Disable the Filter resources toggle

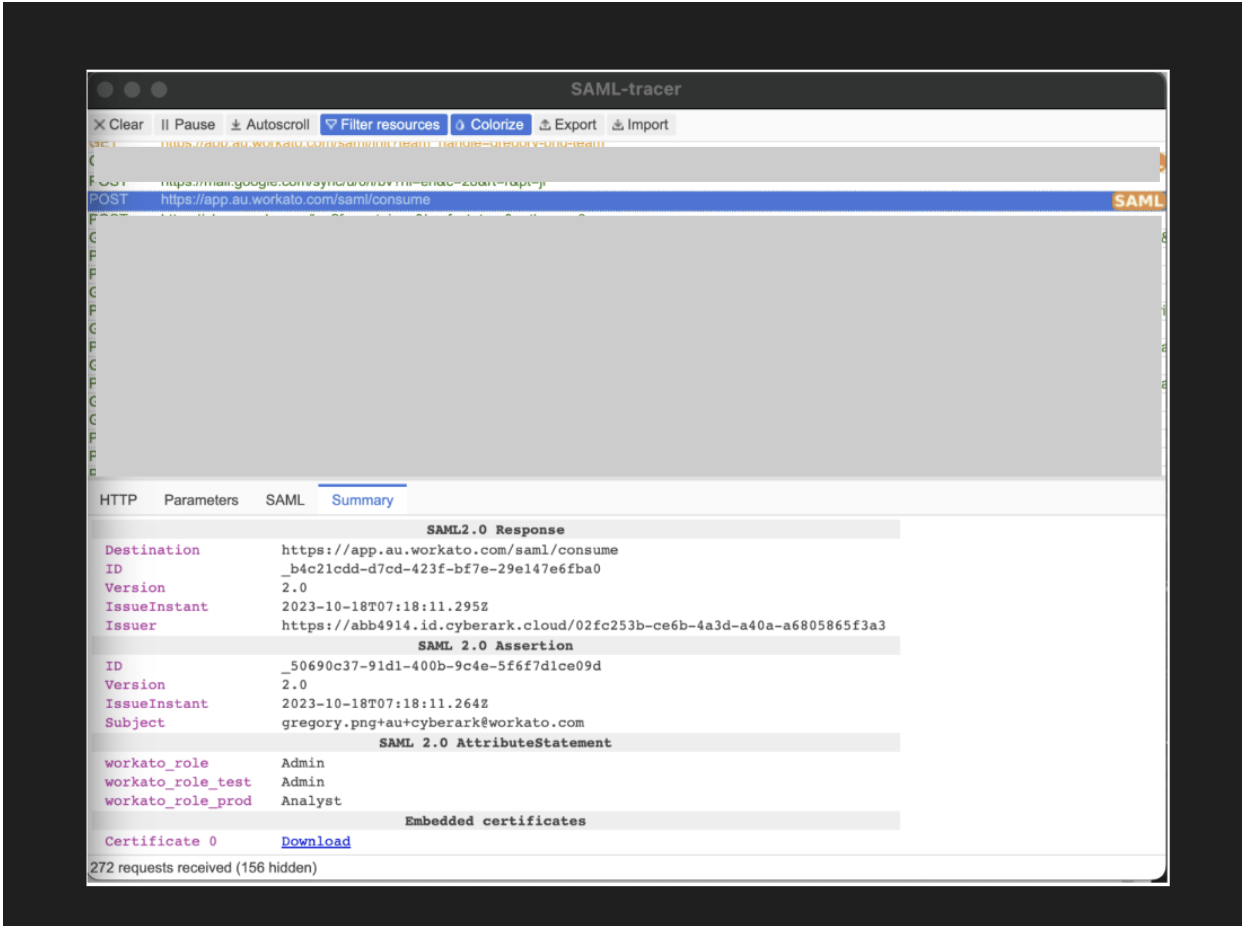(x=382, y=124)
